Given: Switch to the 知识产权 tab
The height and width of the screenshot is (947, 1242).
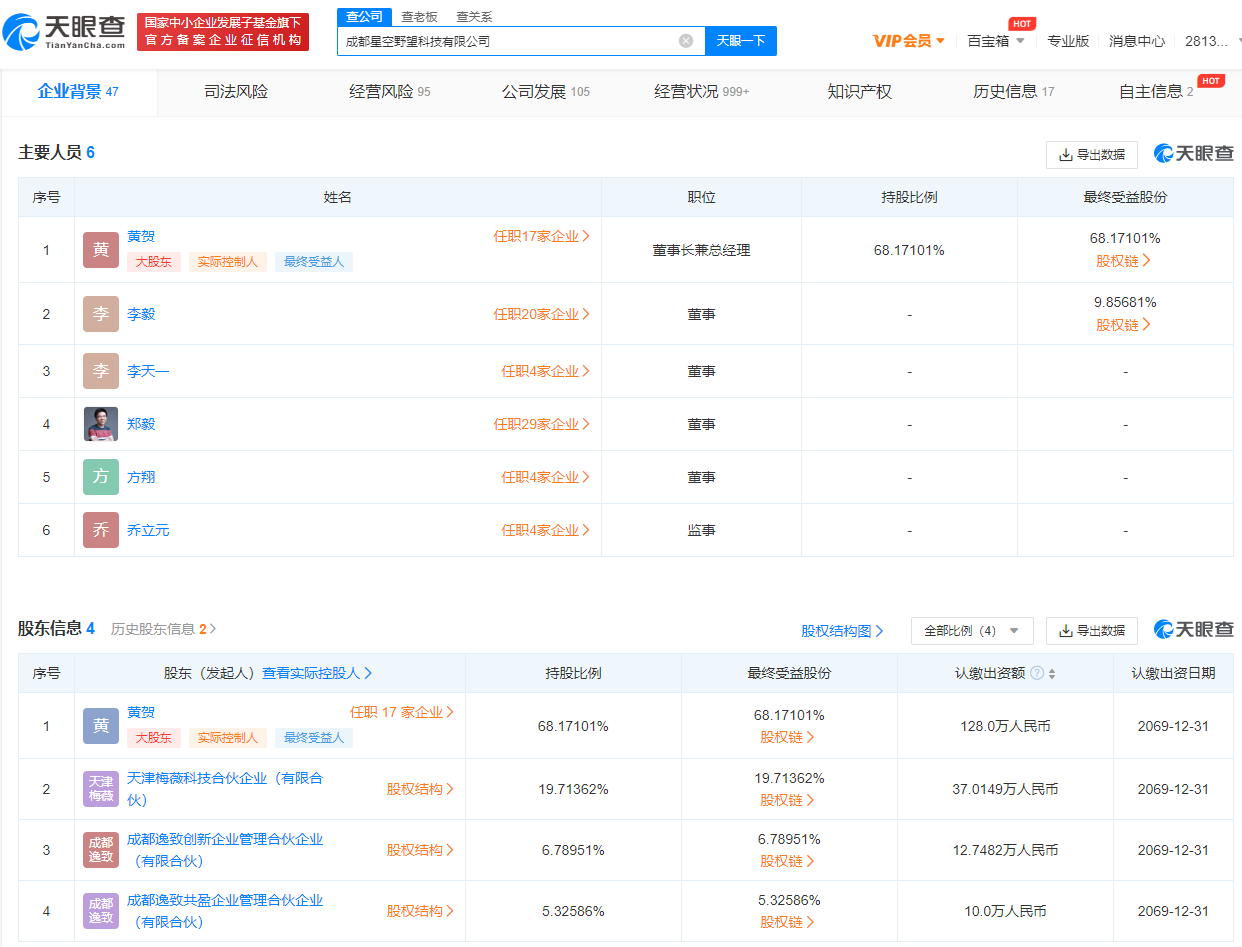Looking at the screenshot, I should [x=859, y=92].
